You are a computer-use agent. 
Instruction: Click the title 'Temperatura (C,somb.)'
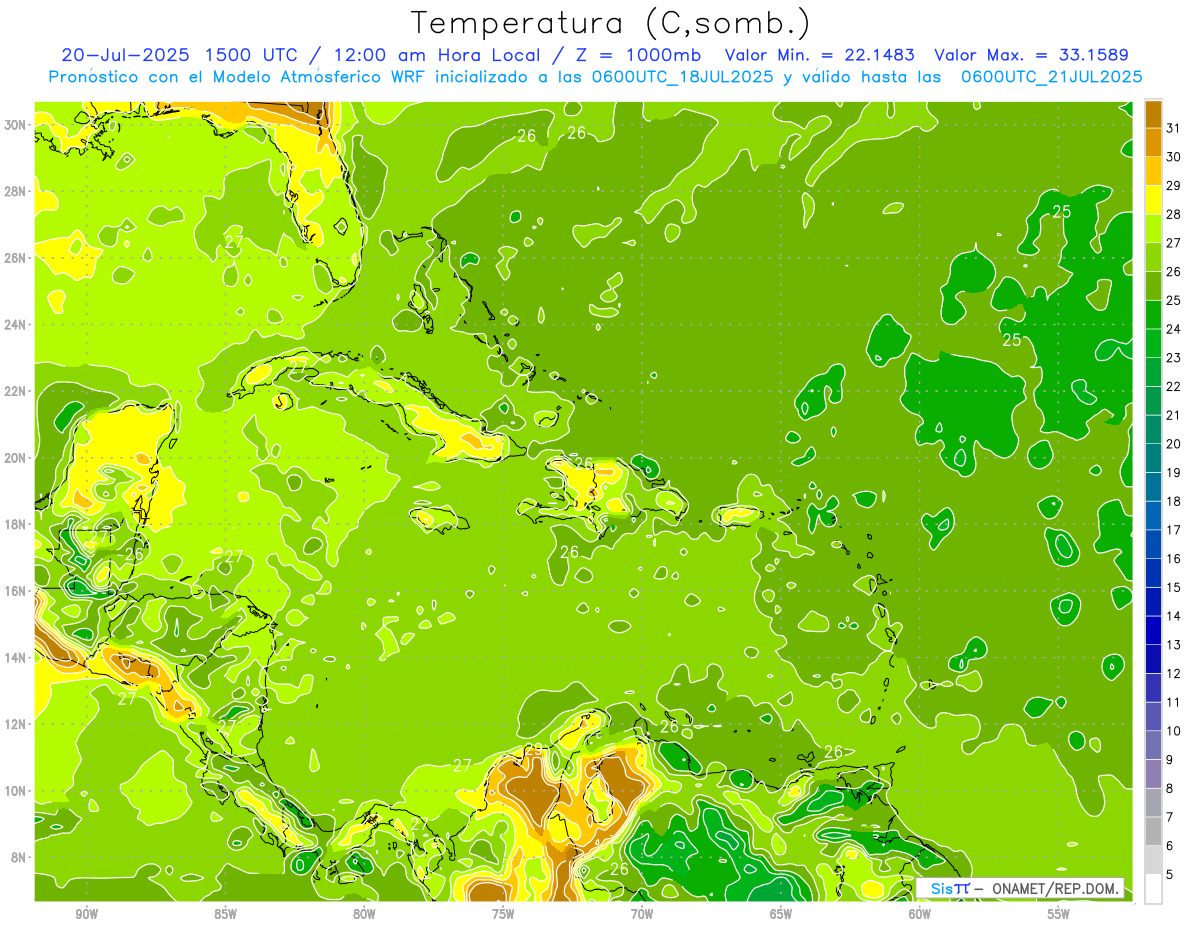pos(611,23)
